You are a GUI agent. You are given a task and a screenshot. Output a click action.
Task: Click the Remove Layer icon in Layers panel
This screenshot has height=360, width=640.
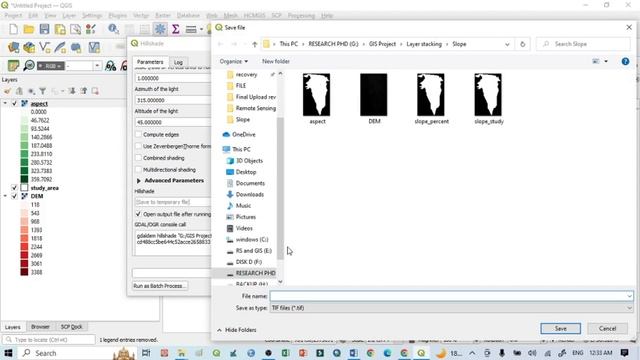coord(95,91)
